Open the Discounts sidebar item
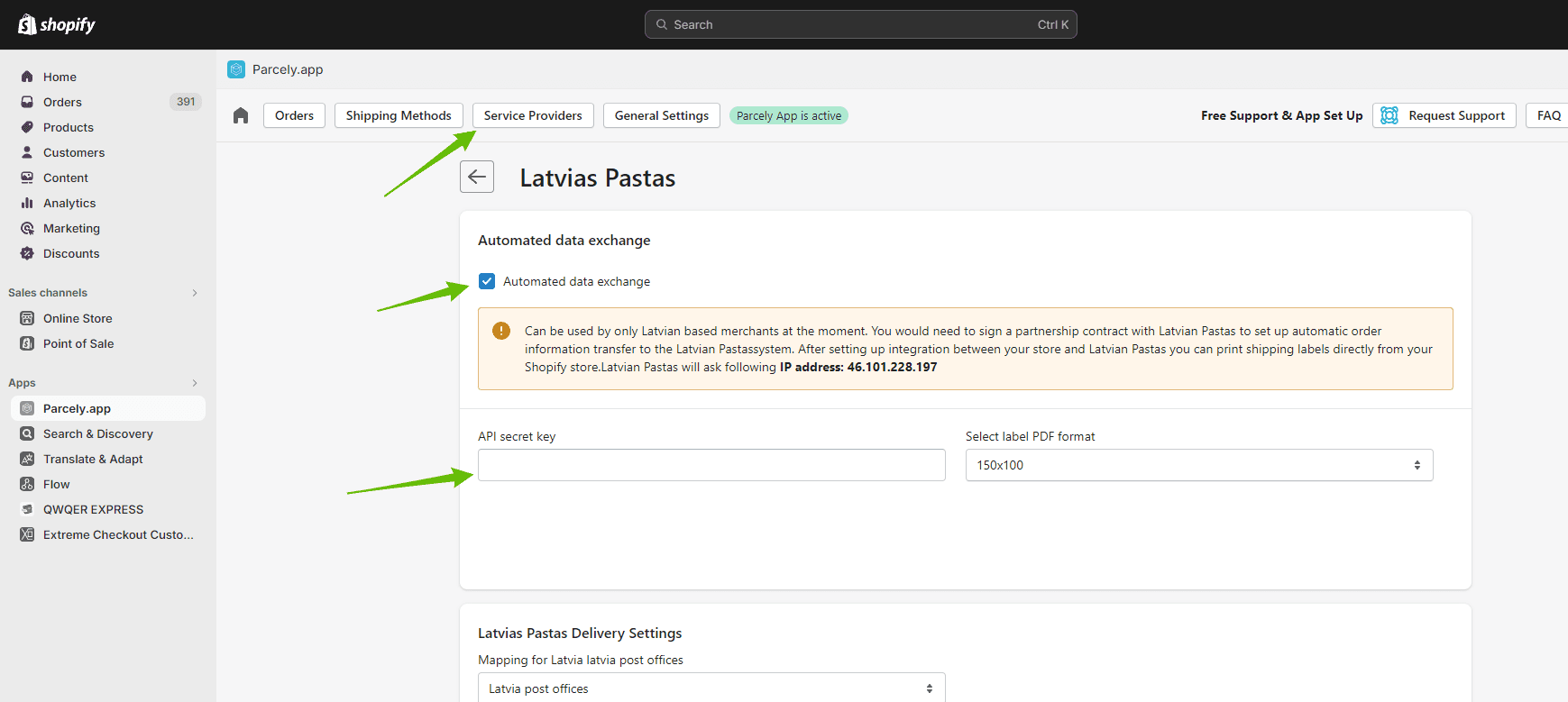This screenshot has height=702, width=1568. (x=71, y=253)
